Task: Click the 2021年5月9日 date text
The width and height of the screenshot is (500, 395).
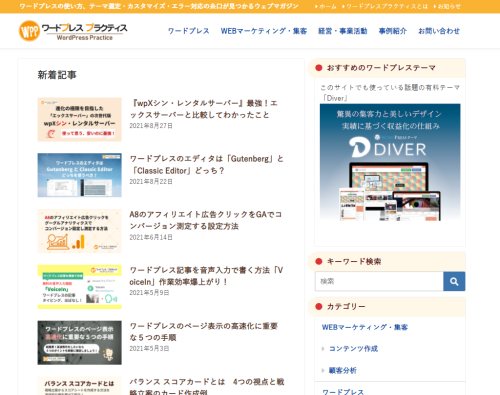Action: 149,293
